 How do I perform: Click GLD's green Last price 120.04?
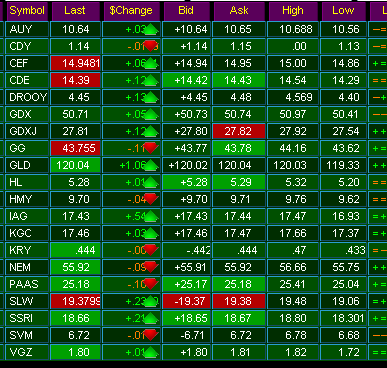76,165
